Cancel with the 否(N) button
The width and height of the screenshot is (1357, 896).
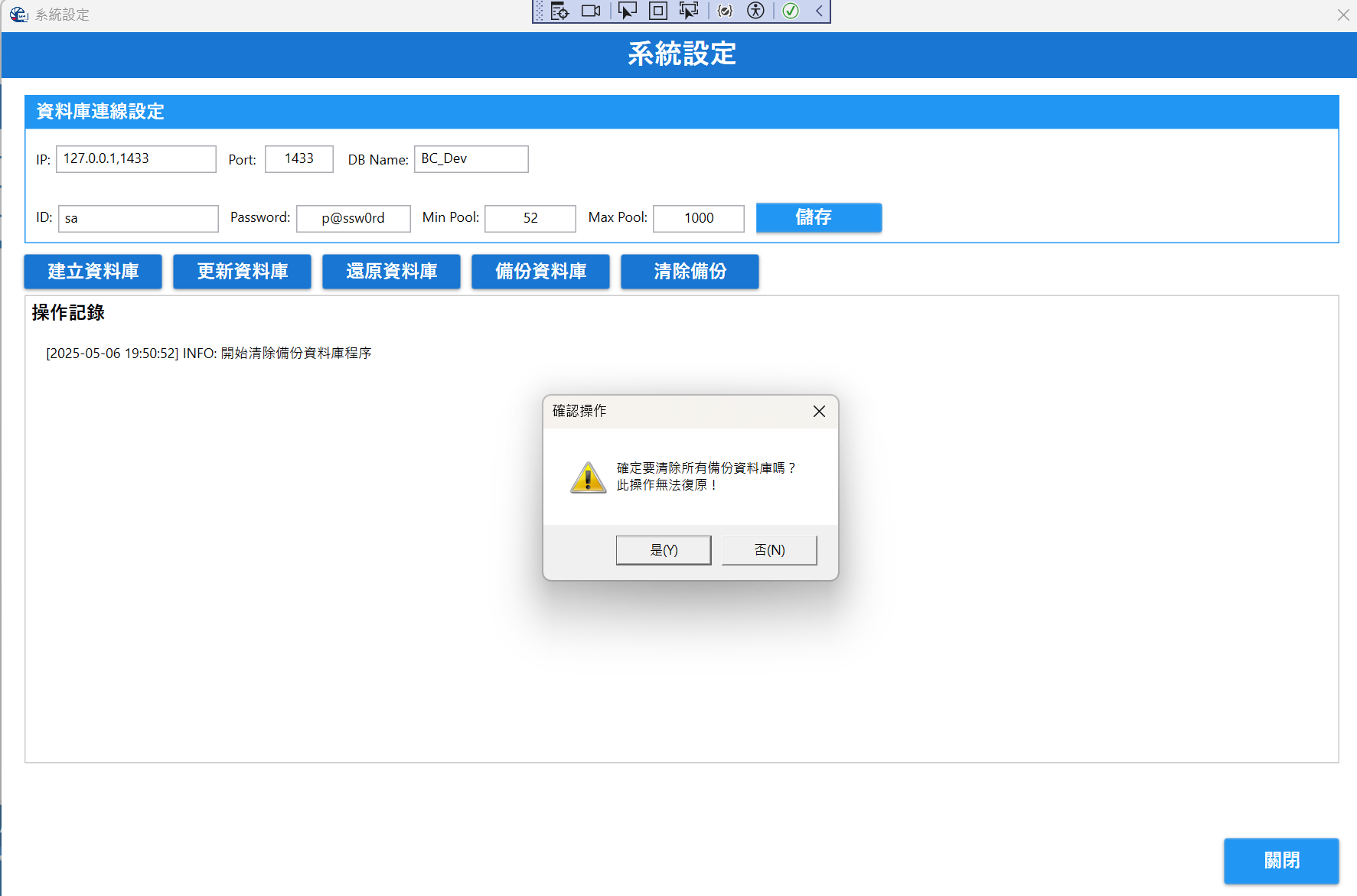[x=769, y=550]
